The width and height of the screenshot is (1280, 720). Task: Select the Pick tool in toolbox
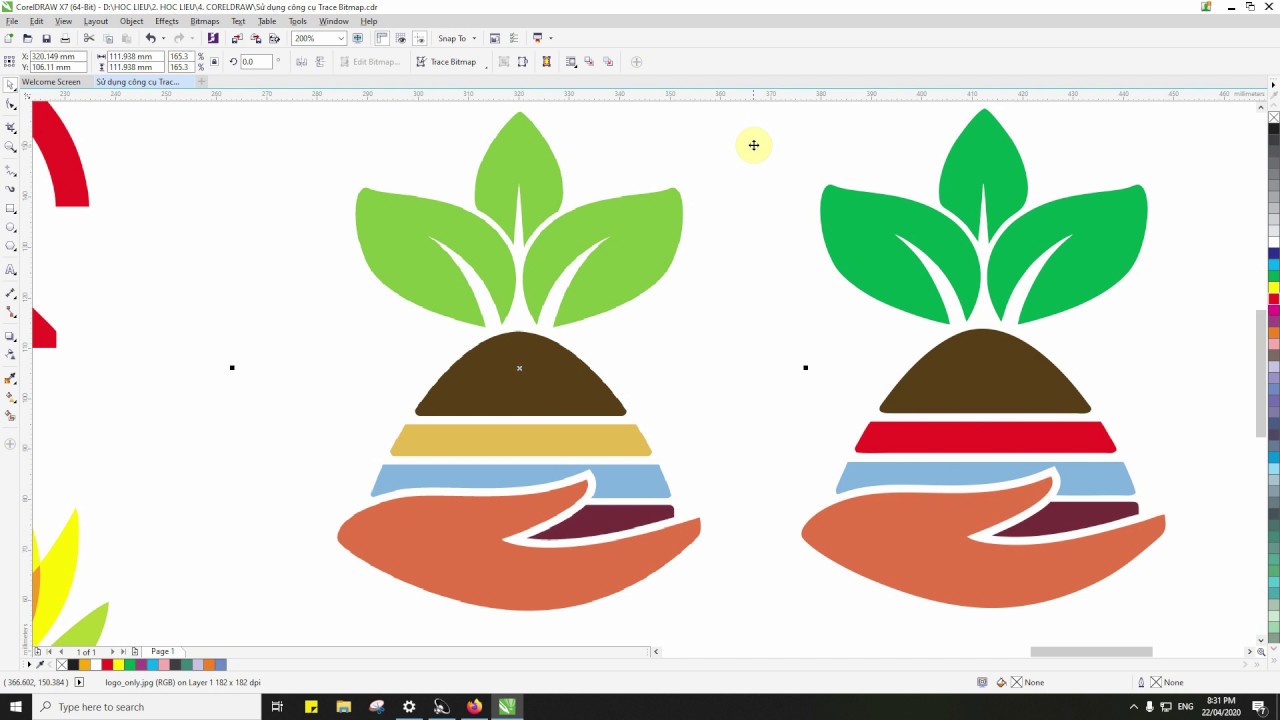click(x=10, y=86)
